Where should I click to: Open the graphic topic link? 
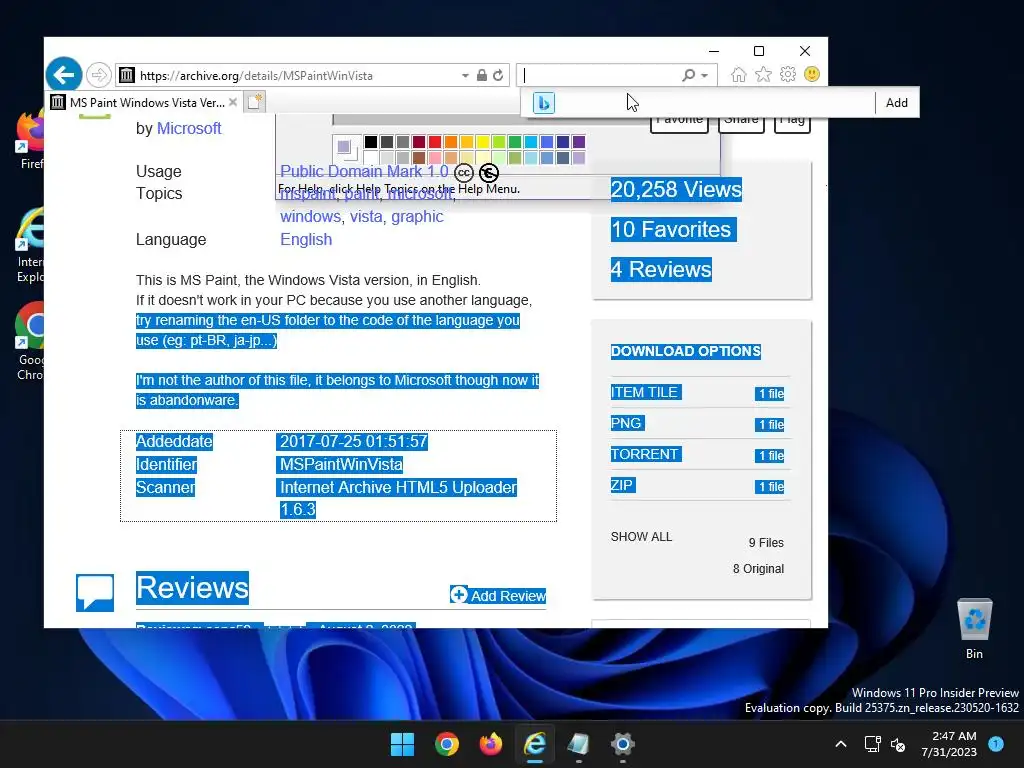[417, 217]
